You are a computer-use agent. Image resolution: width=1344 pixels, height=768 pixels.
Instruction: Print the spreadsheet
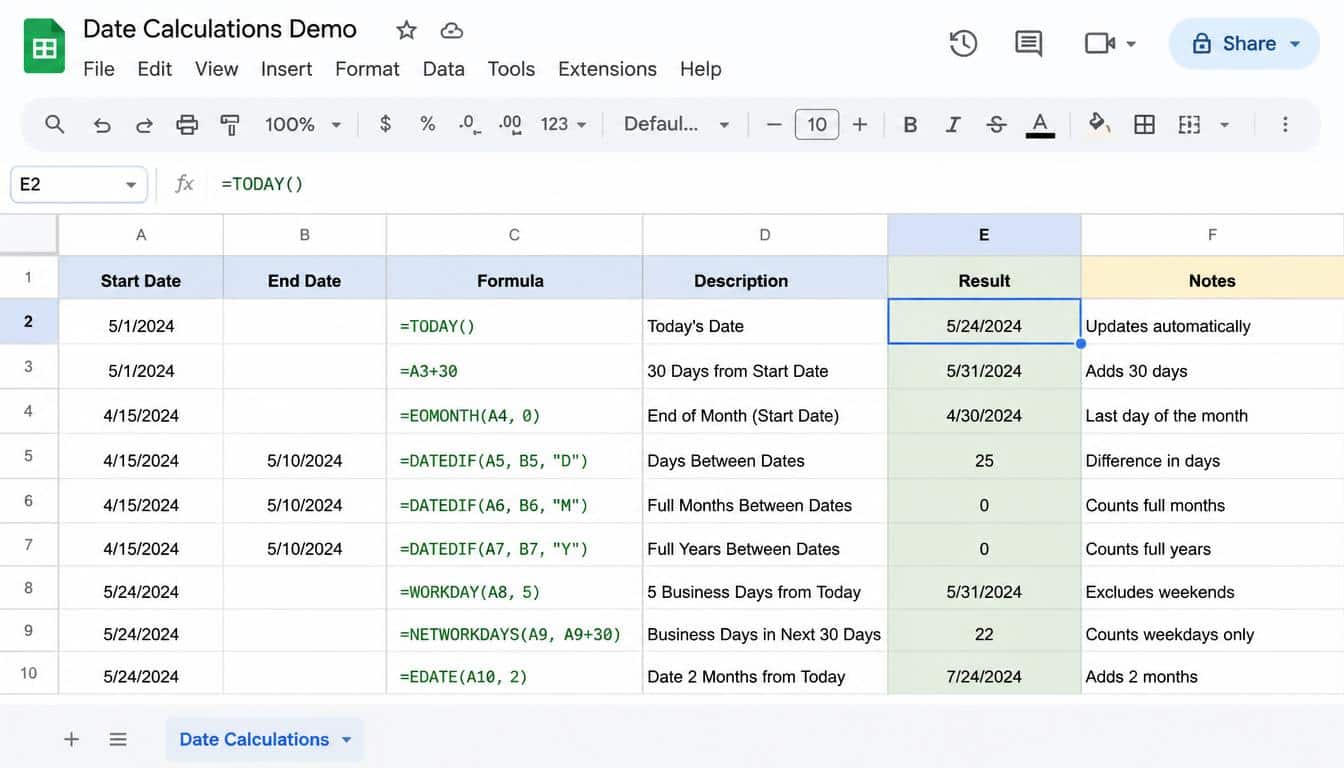pos(187,124)
